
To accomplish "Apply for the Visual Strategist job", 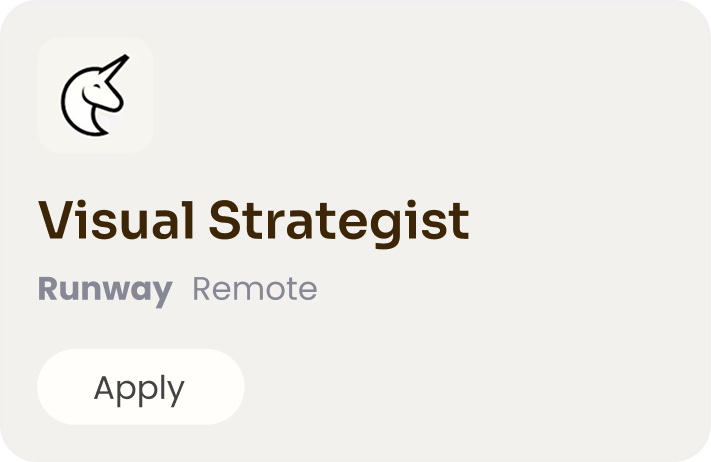I will pyautogui.click(x=140, y=387).
